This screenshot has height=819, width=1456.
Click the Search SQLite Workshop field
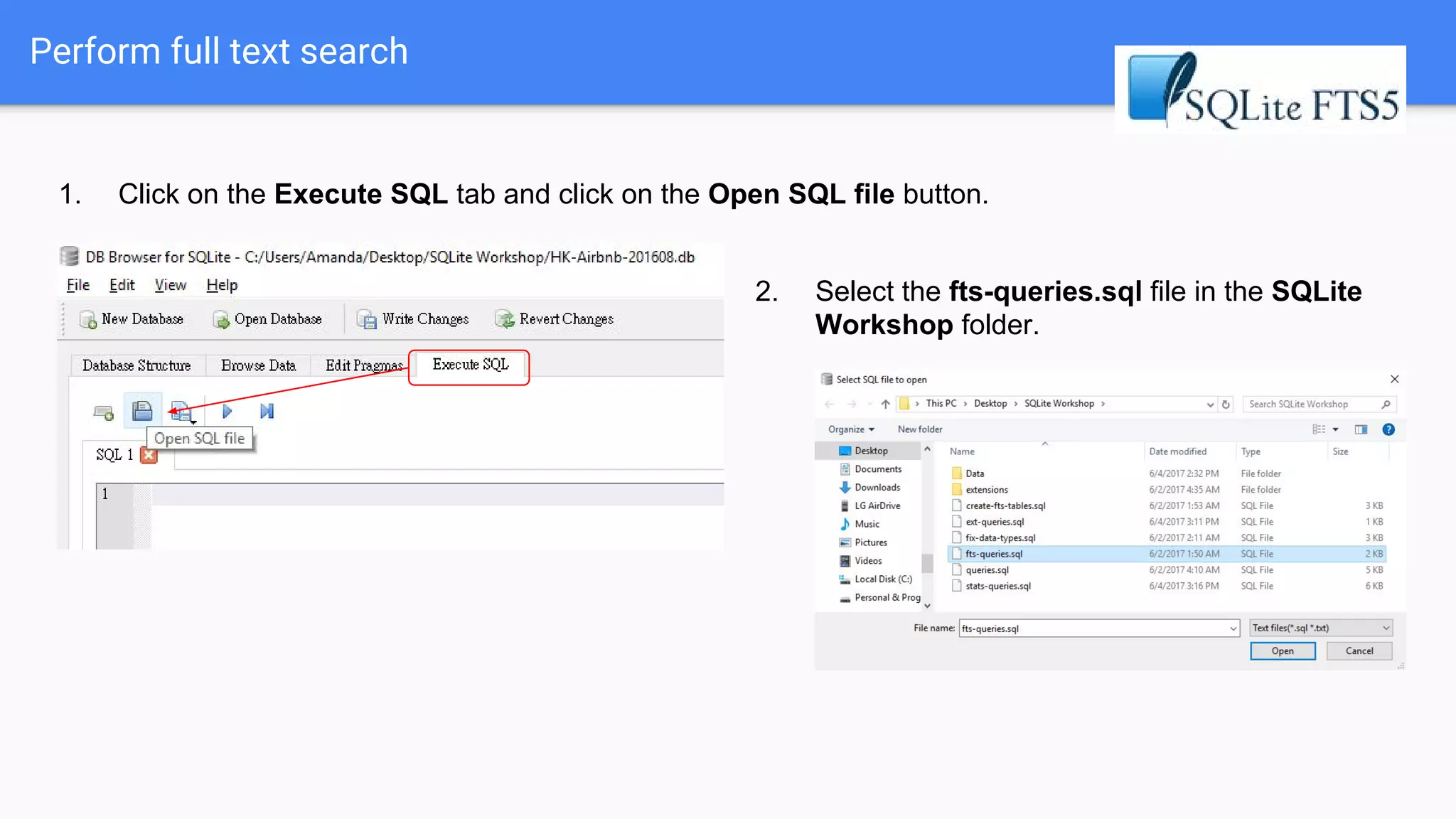[1319, 404]
